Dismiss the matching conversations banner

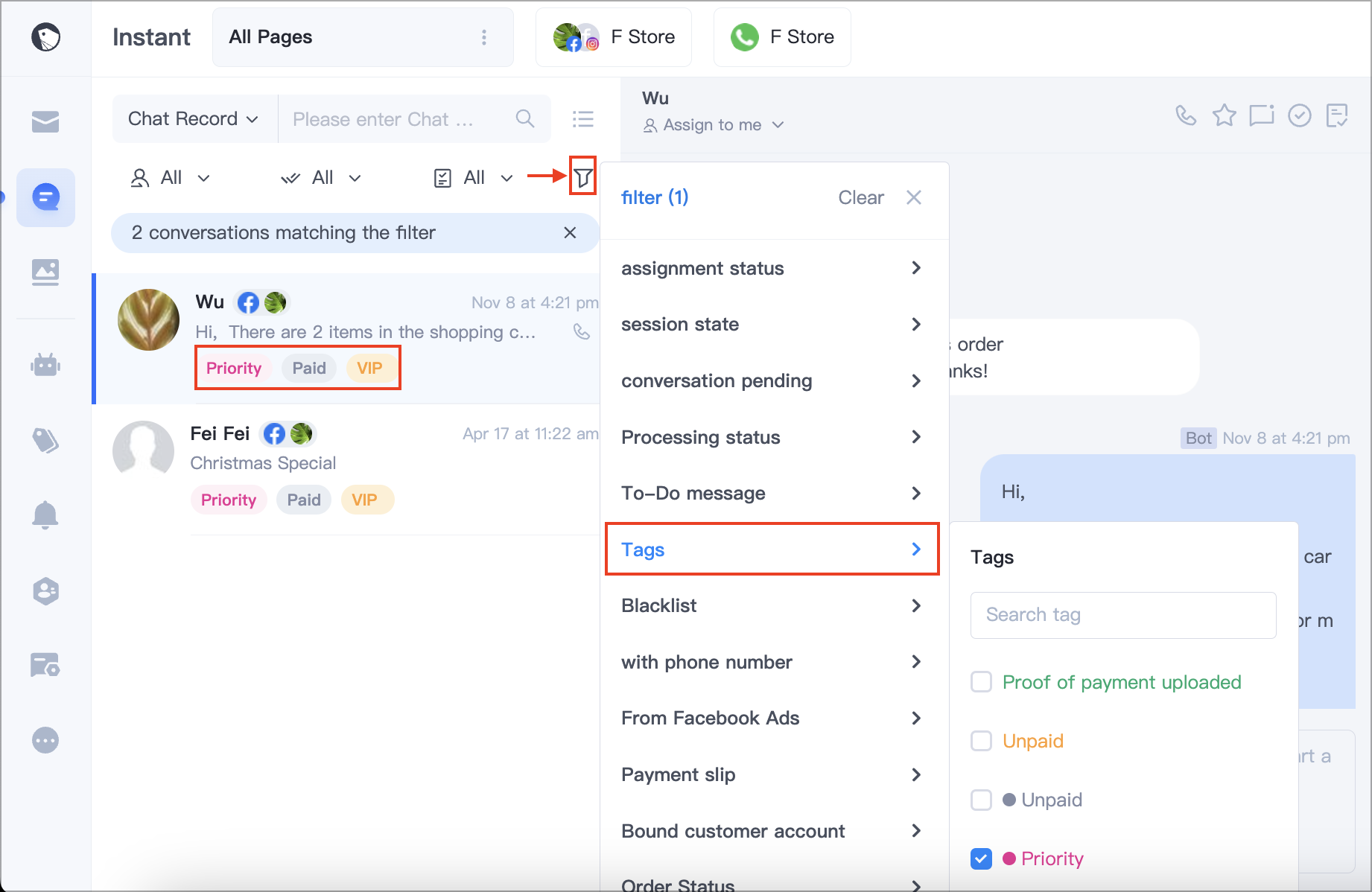coord(570,232)
